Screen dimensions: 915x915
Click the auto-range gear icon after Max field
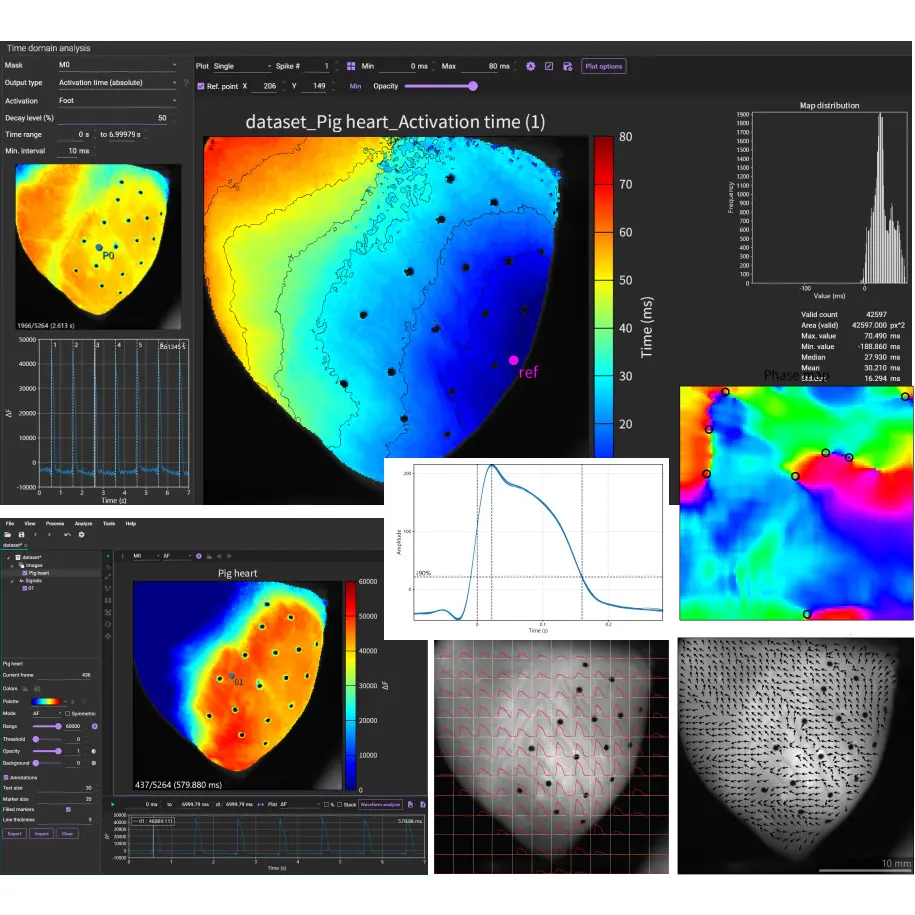[x=530, y=66]
